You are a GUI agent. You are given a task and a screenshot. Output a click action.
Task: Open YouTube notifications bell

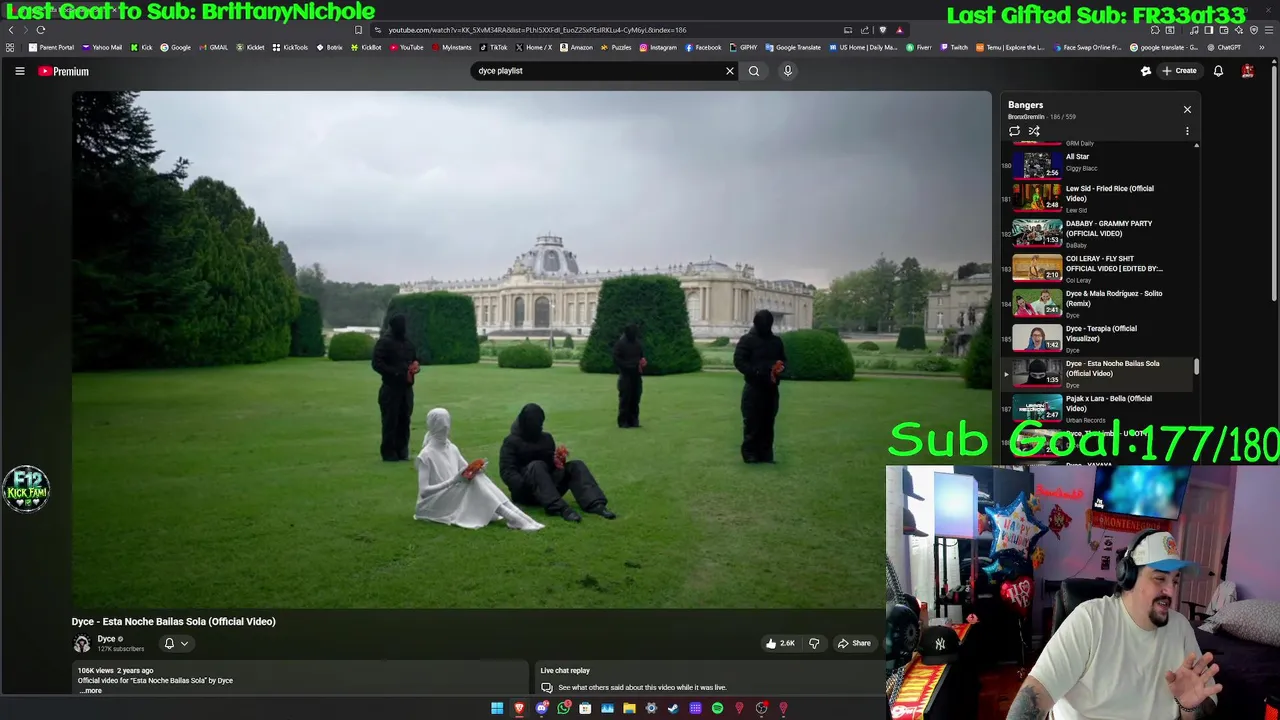(1218, 71)
